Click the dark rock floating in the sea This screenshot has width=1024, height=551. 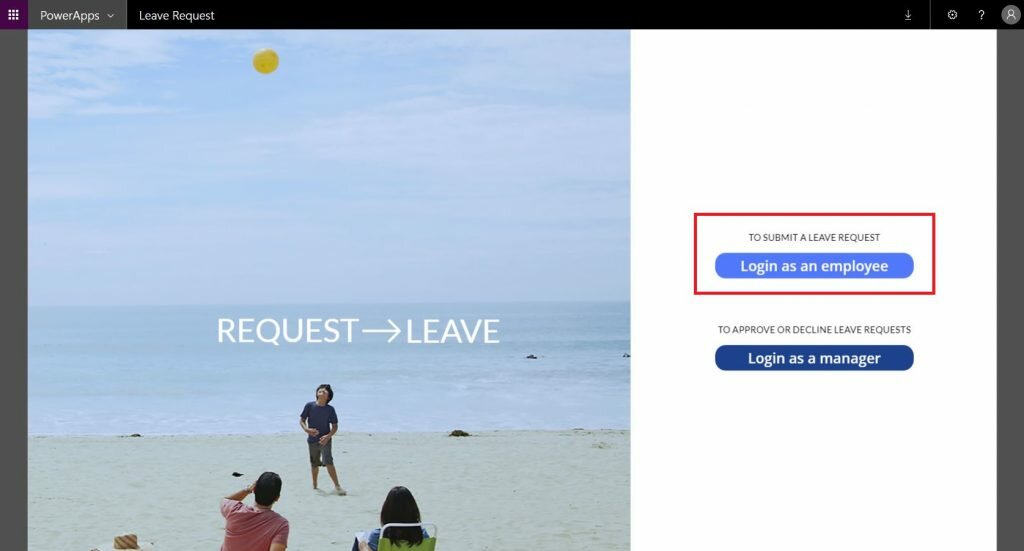(x=532, y=356)
